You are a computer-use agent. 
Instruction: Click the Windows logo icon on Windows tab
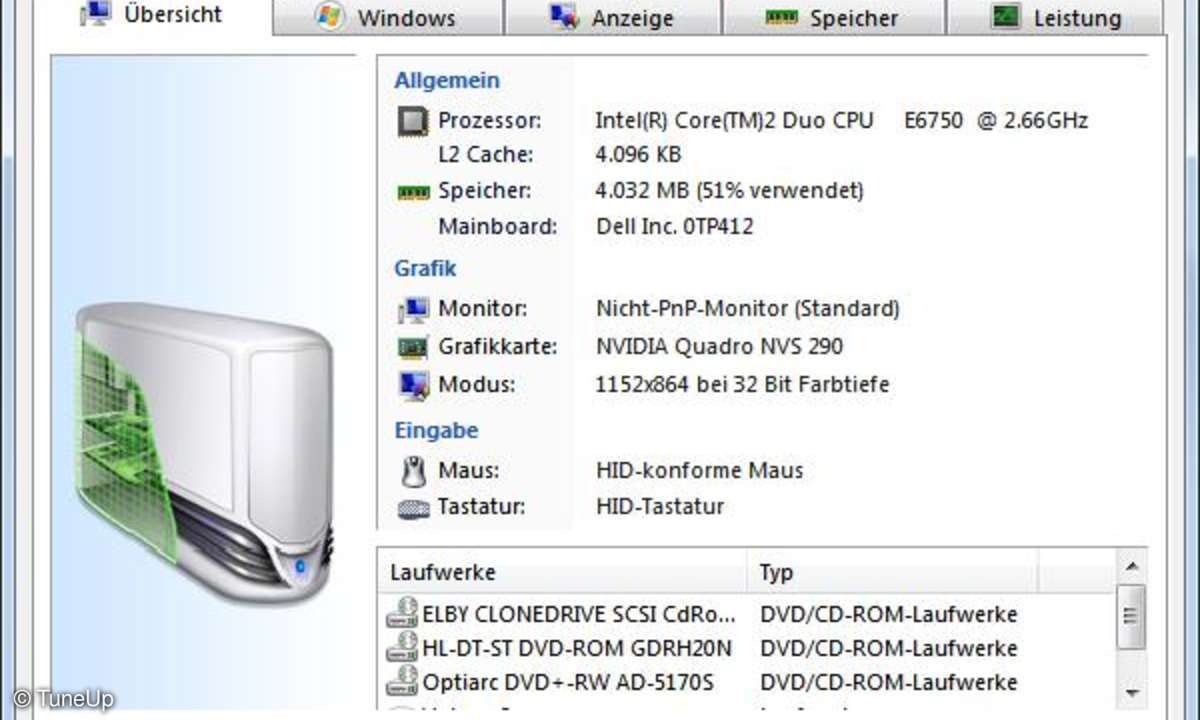(x=329, y=16)
